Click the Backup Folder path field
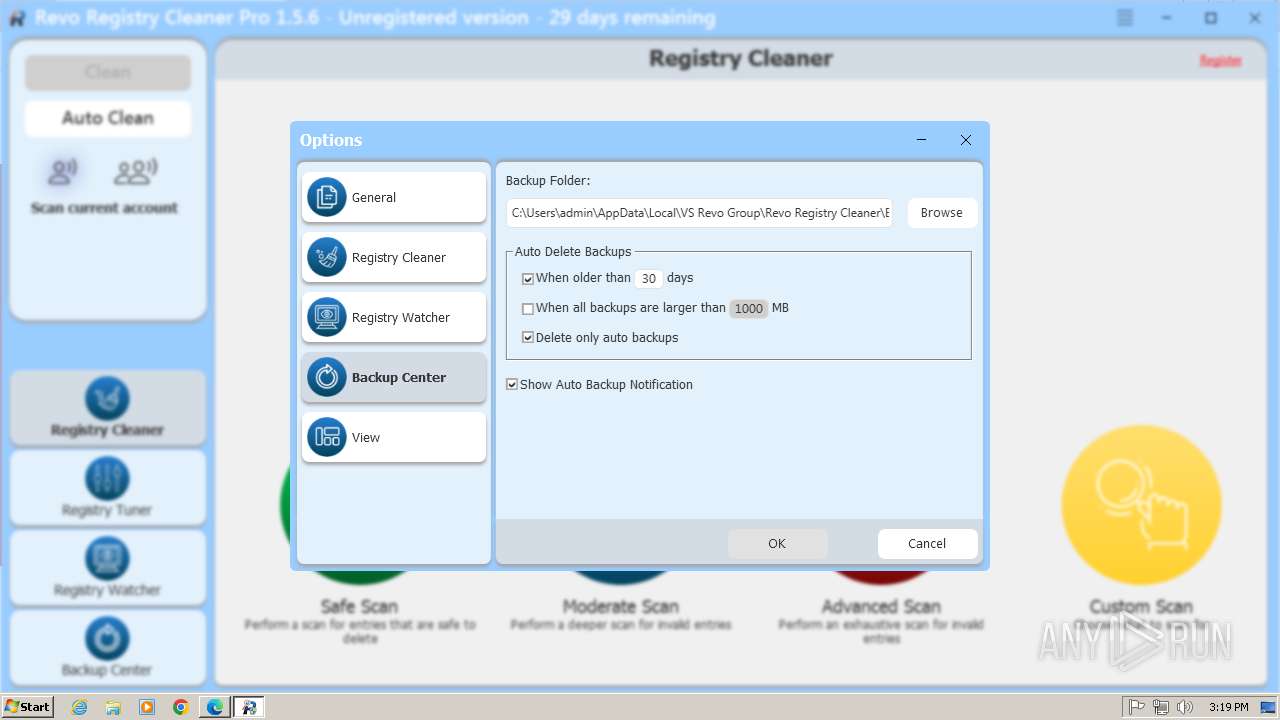This screenshot has width=1280, height=720. (x=699, y=213)
